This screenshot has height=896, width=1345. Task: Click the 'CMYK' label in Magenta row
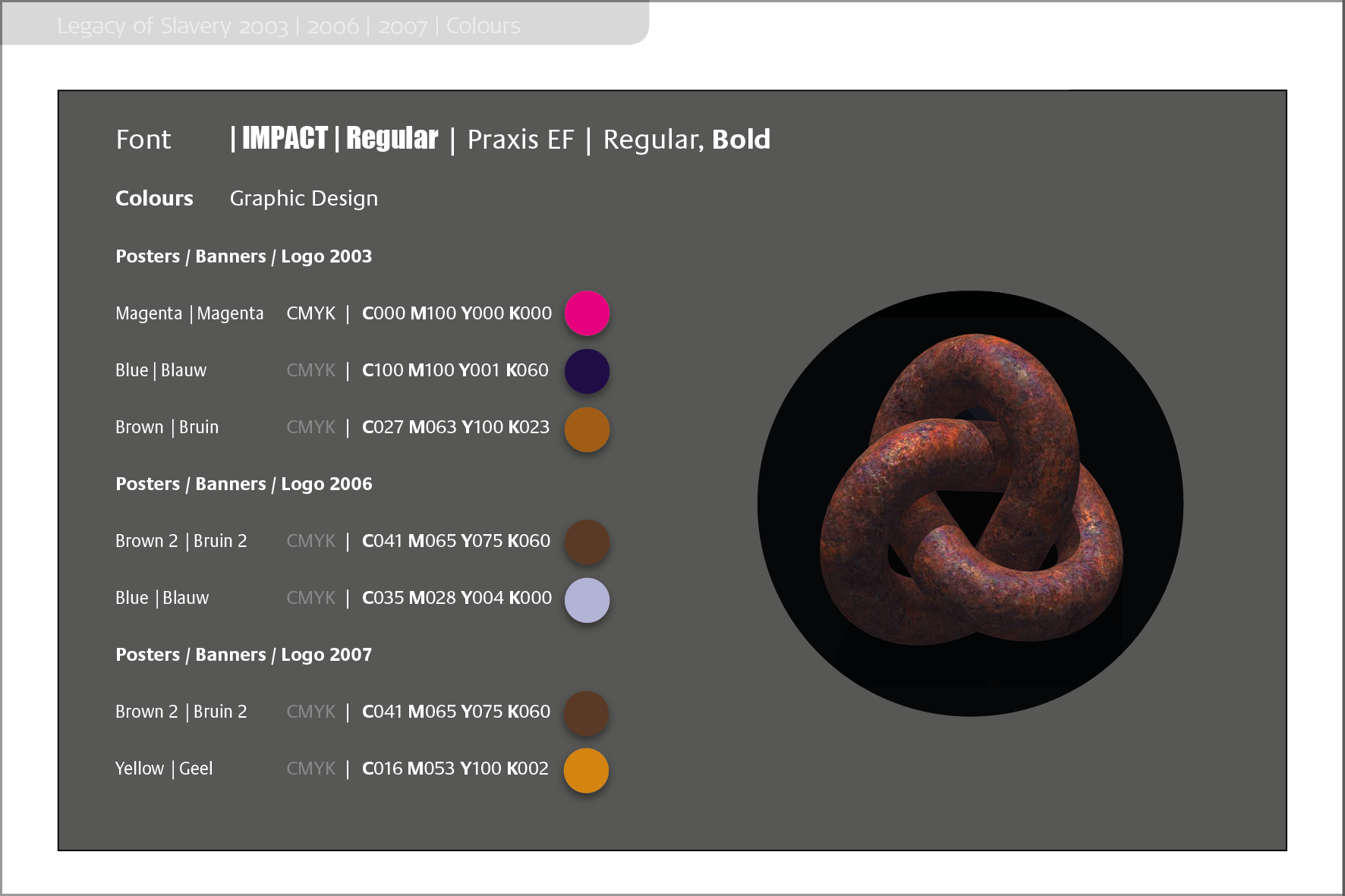click(x=311, y=313)
